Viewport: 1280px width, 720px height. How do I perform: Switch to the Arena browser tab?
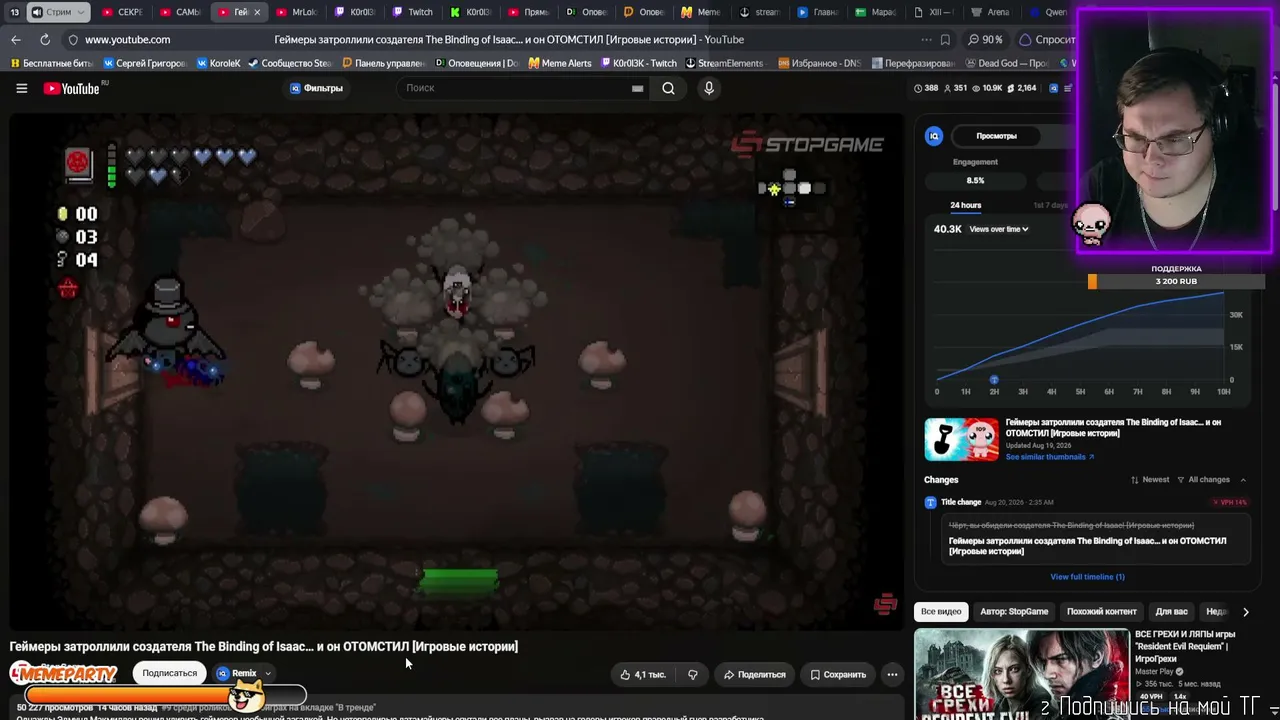(x=990, y=12)
